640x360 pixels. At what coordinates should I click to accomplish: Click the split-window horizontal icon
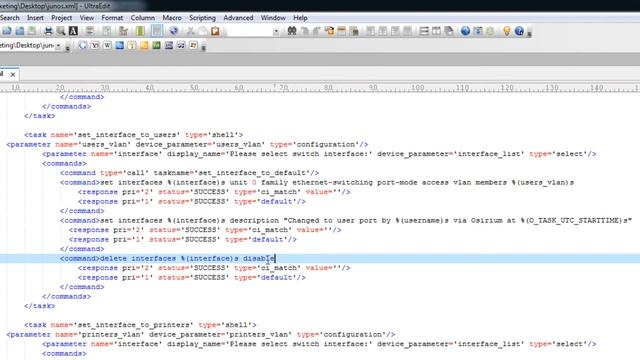424,31
